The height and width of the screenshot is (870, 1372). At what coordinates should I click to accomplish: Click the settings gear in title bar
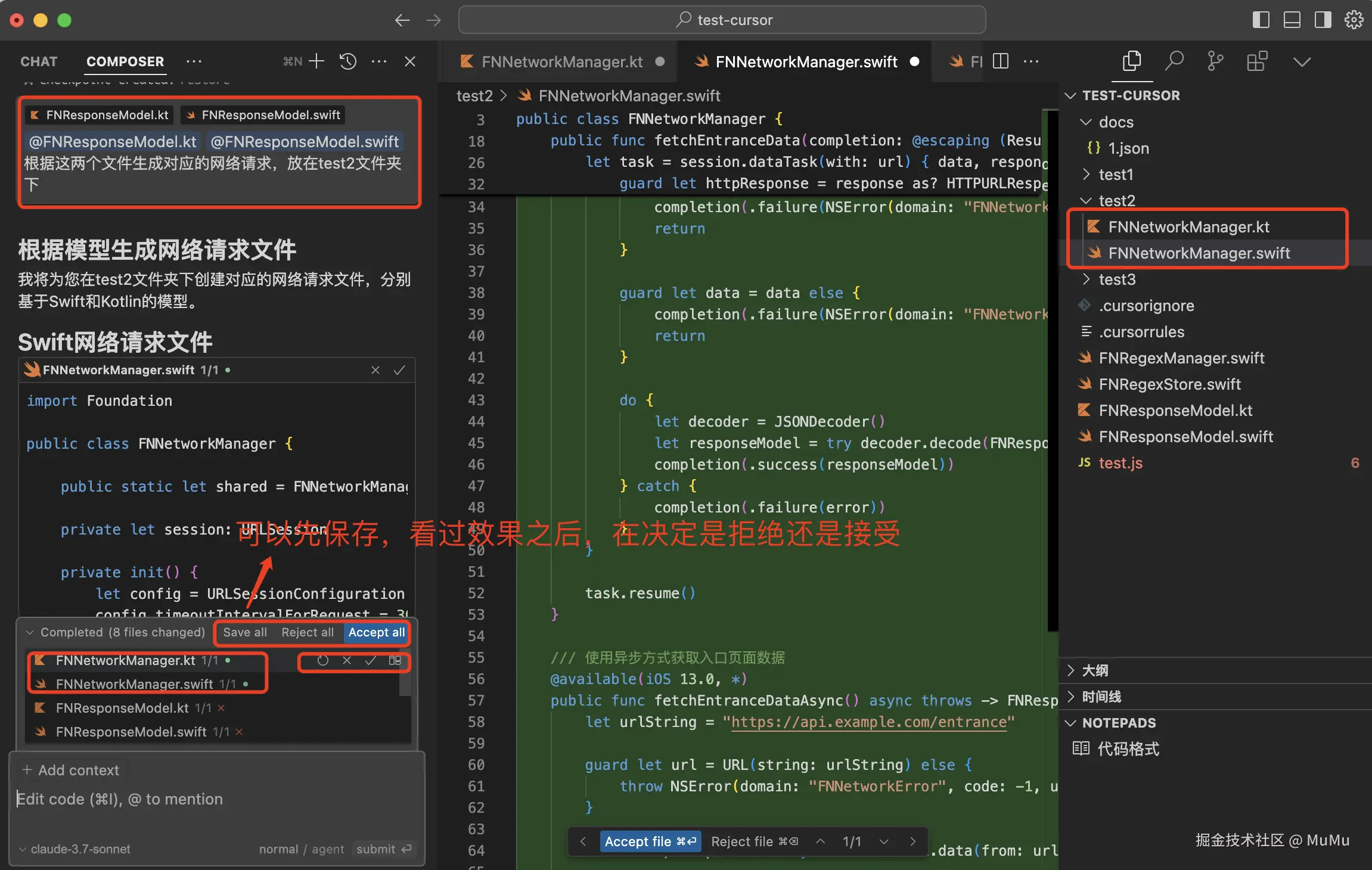[x=1354, y=20]
